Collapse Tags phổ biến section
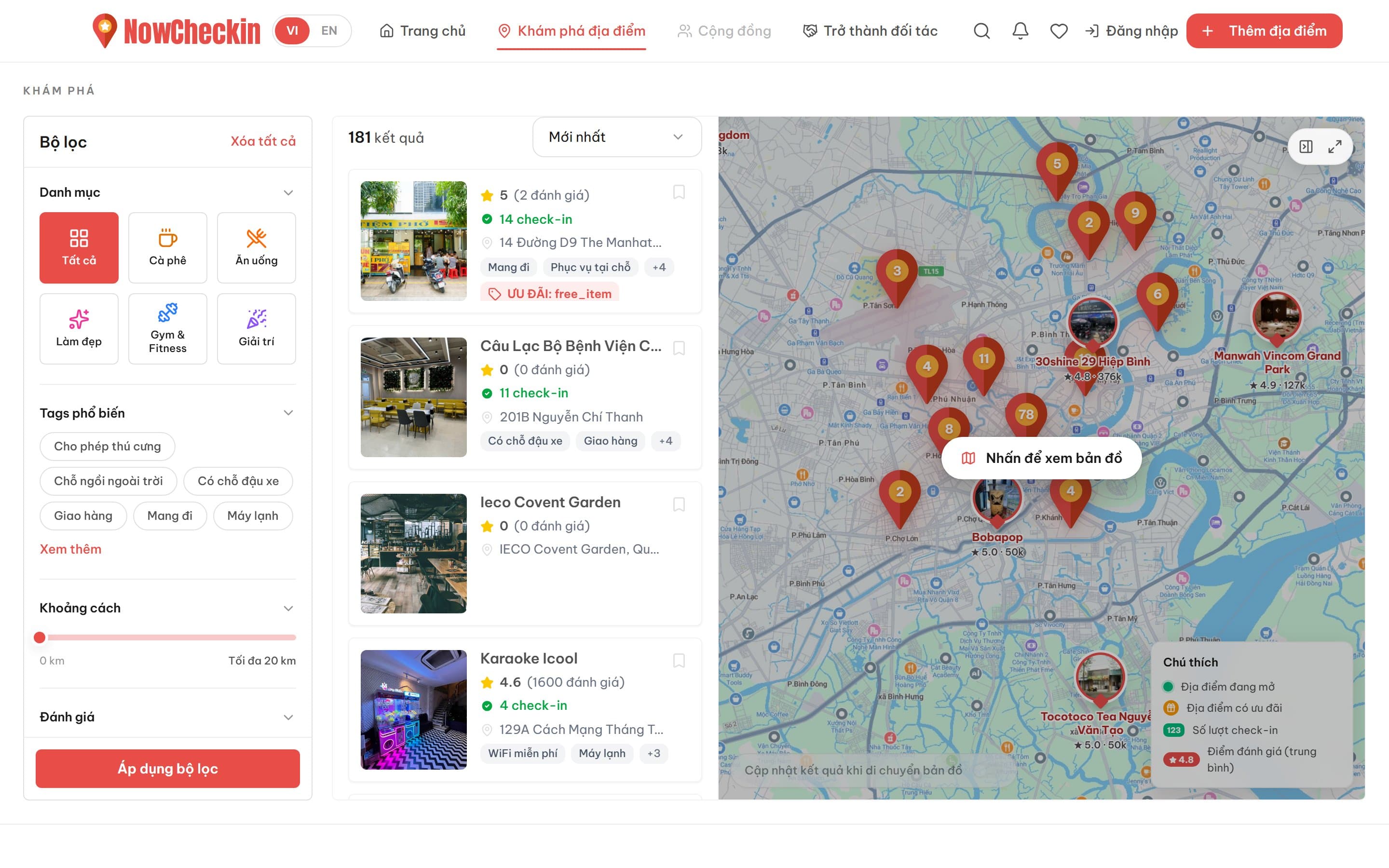Viewport: 1389px width, 868px height. click(288, 413)
